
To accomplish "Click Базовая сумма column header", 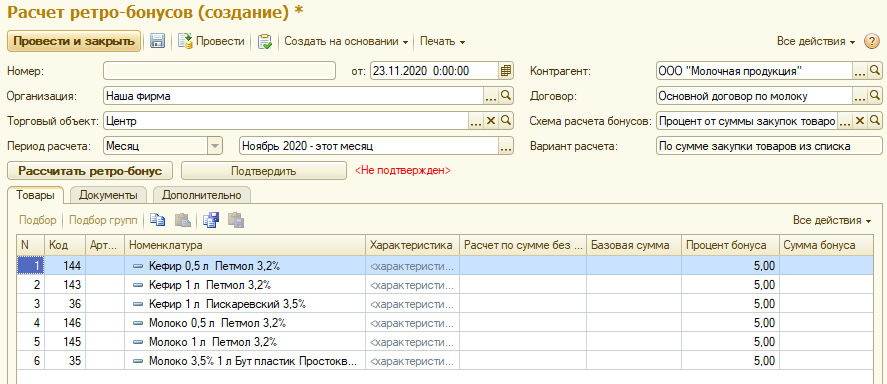I will click(634, 245).
